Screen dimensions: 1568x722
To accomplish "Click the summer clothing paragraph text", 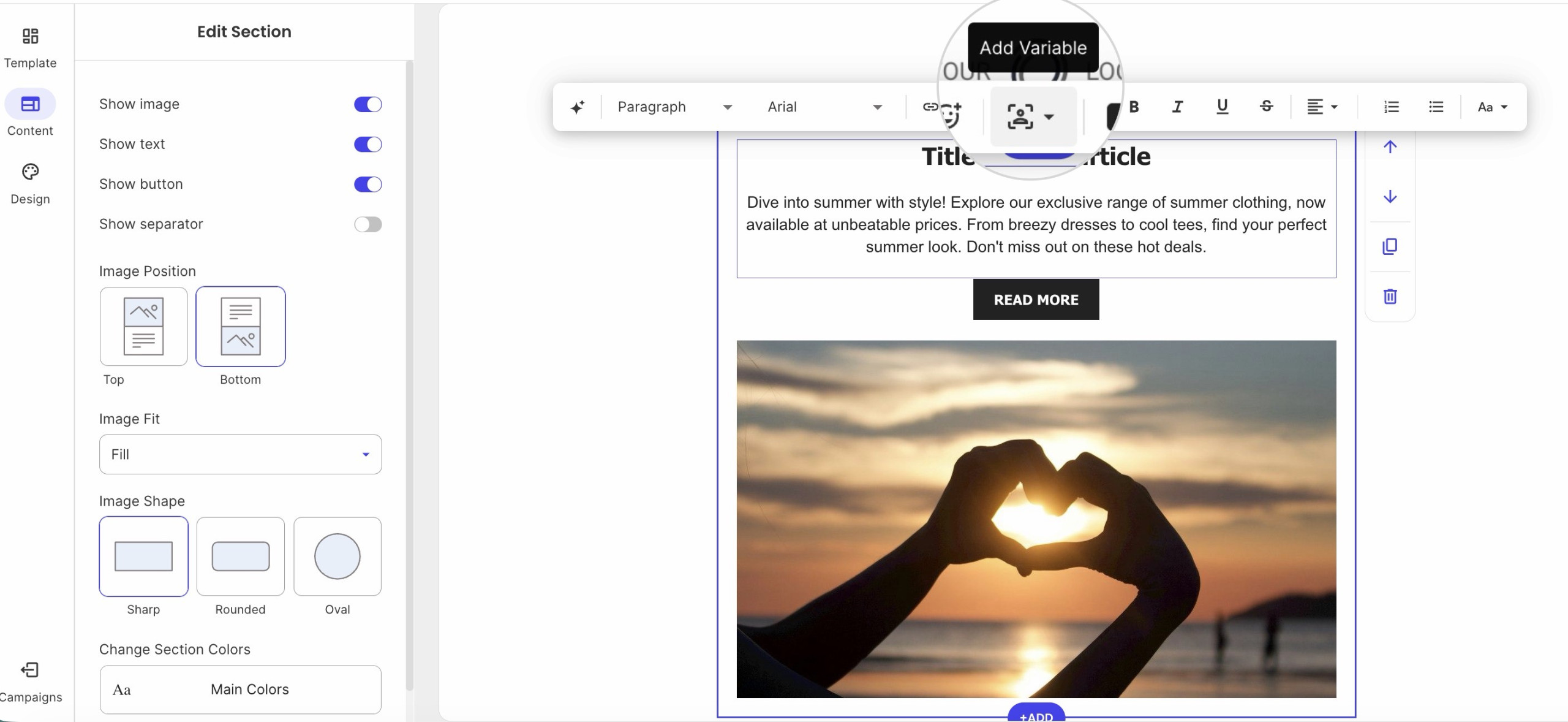I will (1036, 224).
